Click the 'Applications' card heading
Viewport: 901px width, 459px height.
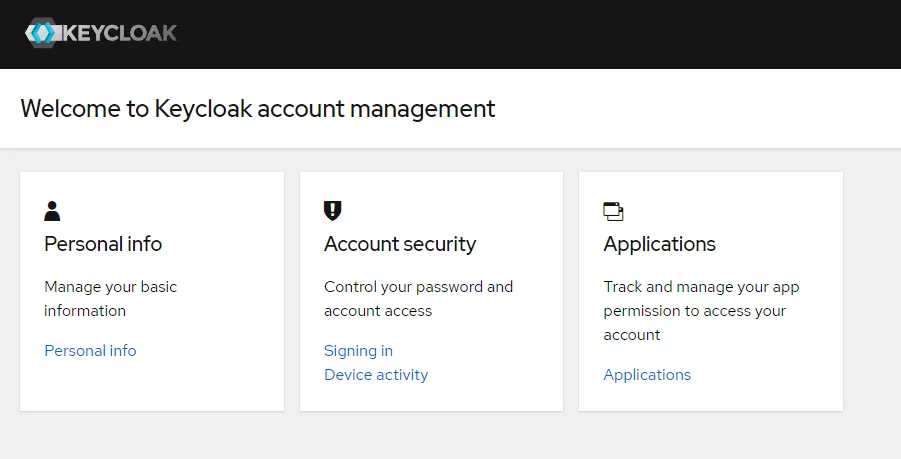(660, 244)
